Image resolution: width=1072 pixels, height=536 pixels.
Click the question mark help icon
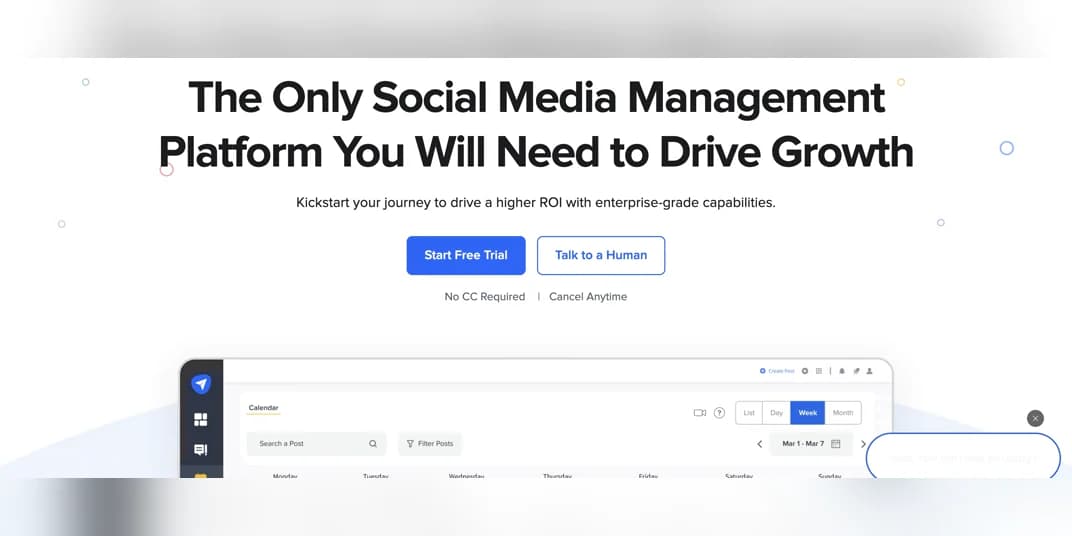(719, 413)
